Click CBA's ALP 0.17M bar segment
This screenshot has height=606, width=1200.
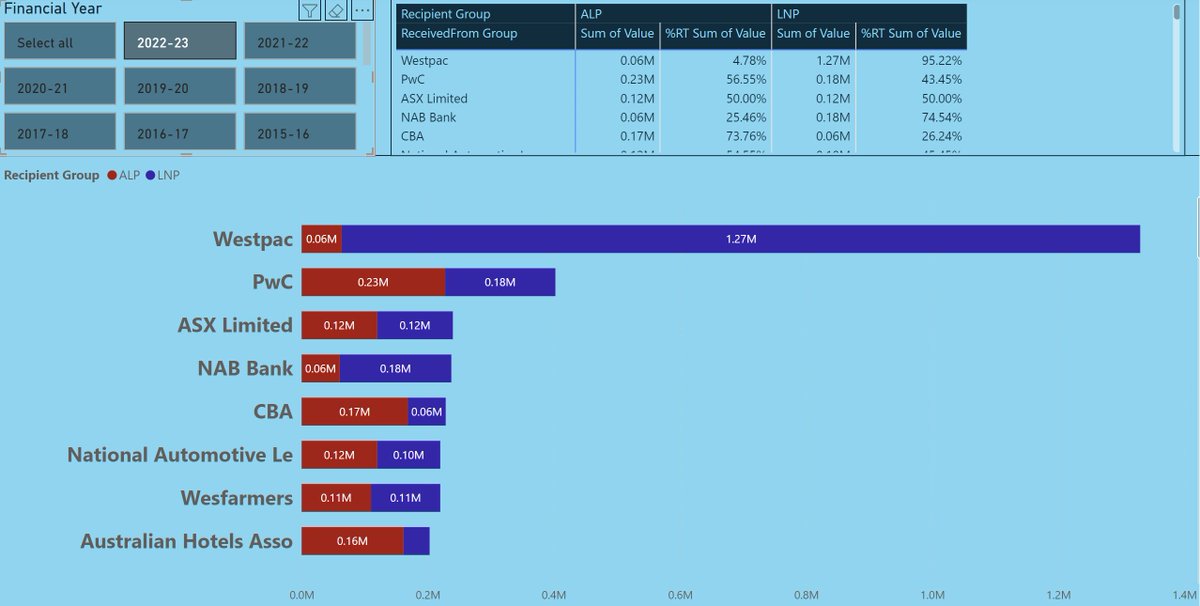coord(354,411)
